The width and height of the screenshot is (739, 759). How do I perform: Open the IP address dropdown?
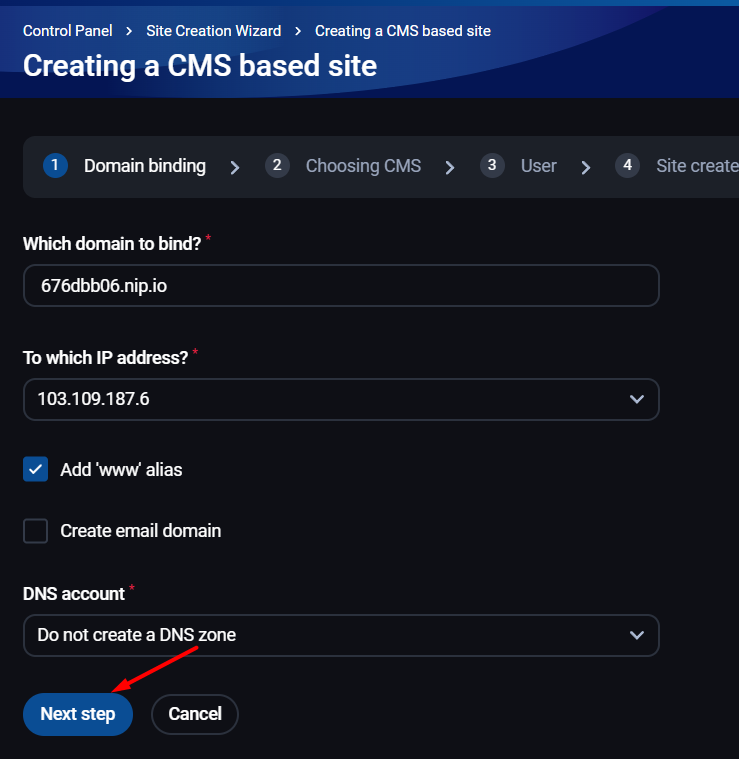click(x=341, y=399)
